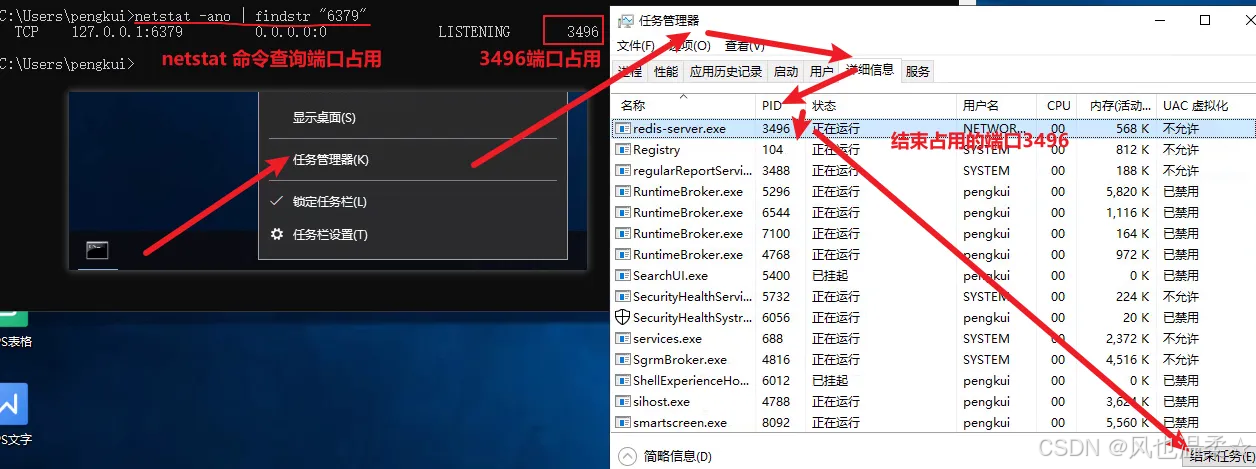This screenshot has width=1256, height=469.
Task: Click the sihost.exe process icon
Action: 623,402
